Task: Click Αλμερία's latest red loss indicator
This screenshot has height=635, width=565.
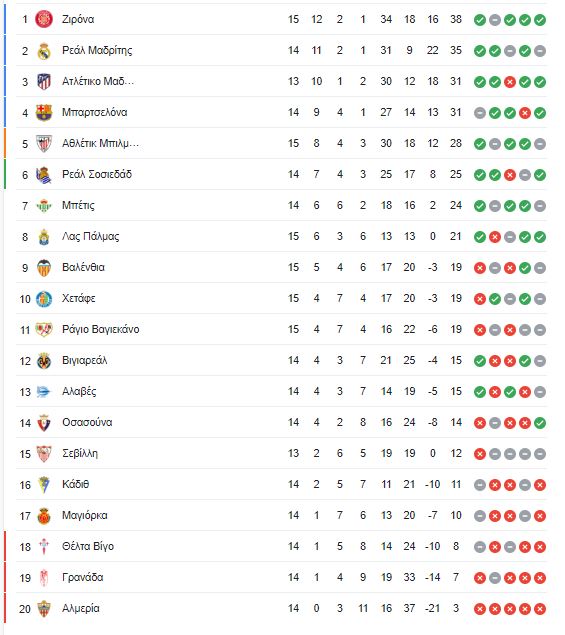Action: [x=540, y=609]
